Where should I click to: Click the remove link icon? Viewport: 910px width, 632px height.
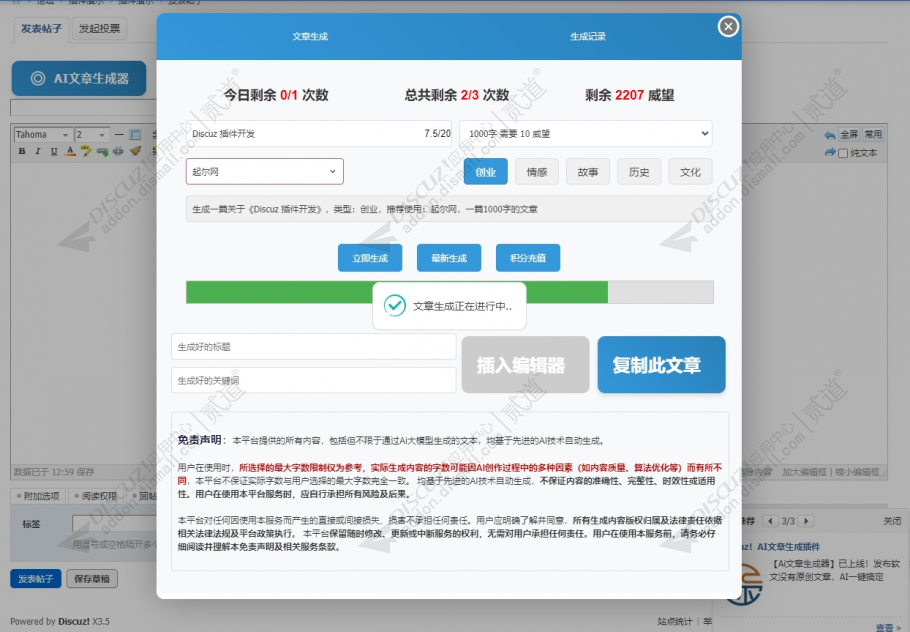pyautogui.click(x=118, y=151)
